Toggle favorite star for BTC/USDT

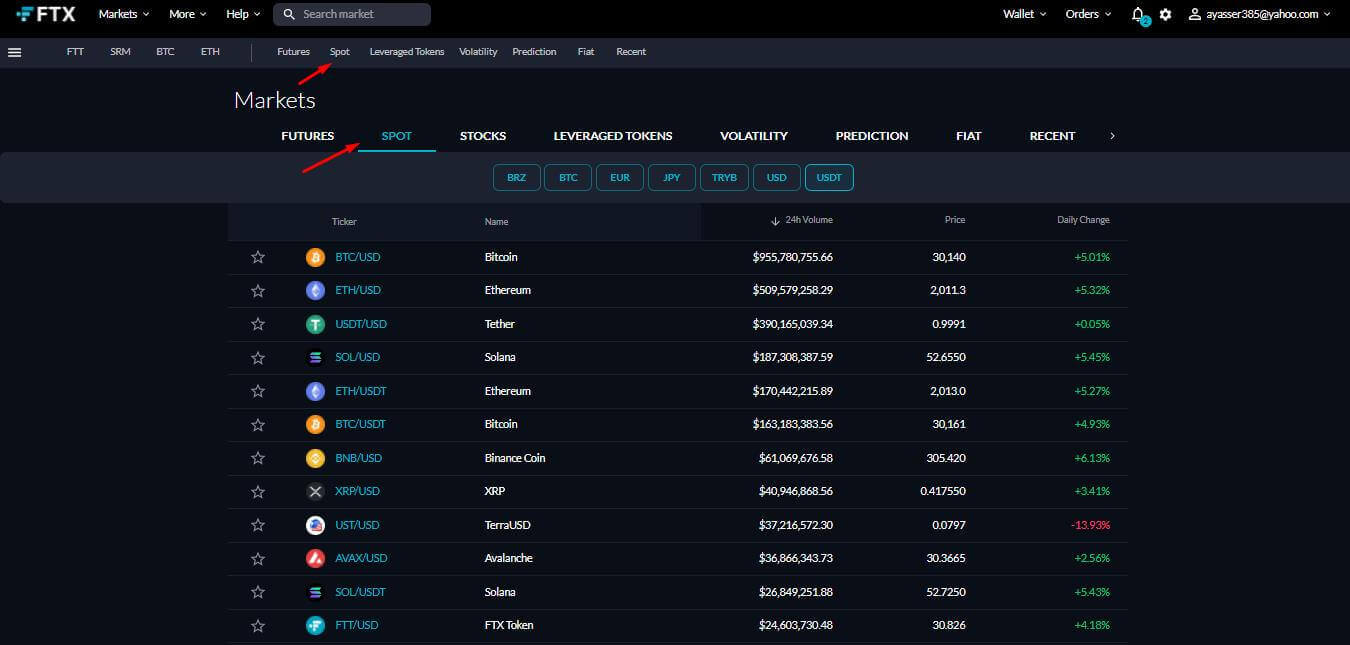tap(258, 424)
